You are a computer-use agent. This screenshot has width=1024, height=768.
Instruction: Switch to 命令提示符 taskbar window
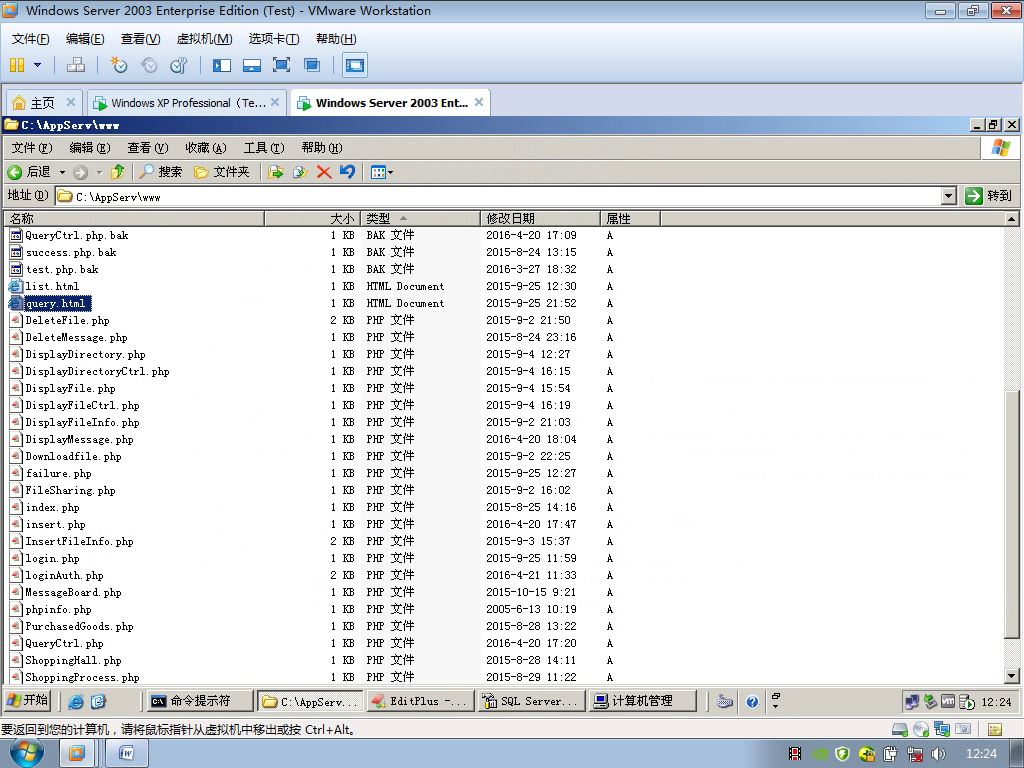tap(200, 701)
